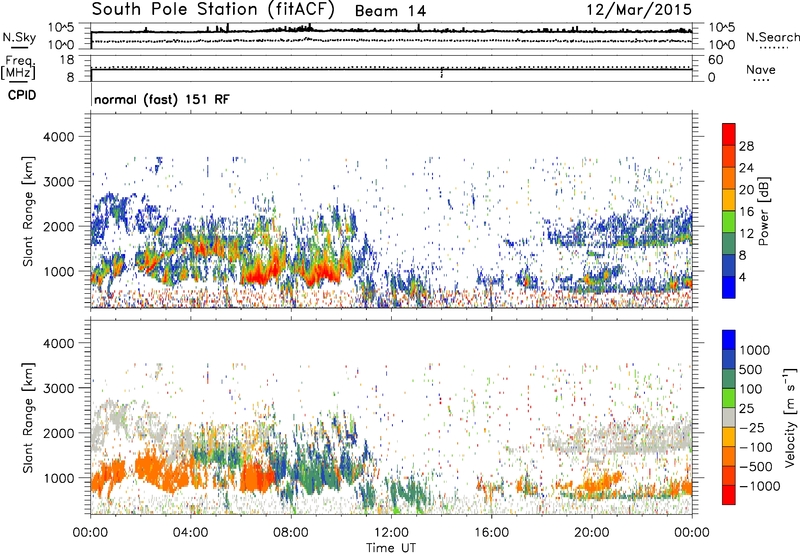Image resolution: width=800 pixels, height=554 pixels.
Task: Click the "Slant Range [km]" label of velocity panel
Action: pyautogui.click(x=28, y=418)
